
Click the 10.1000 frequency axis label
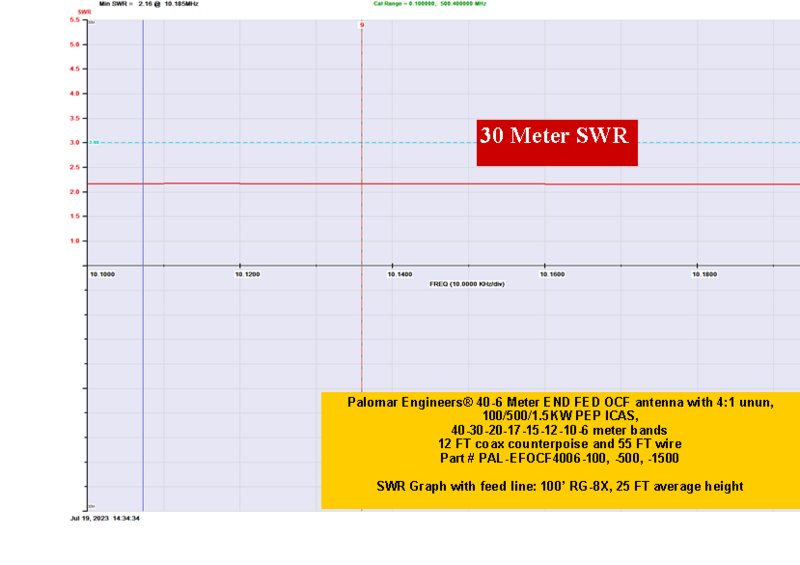(x=102, y=274)
